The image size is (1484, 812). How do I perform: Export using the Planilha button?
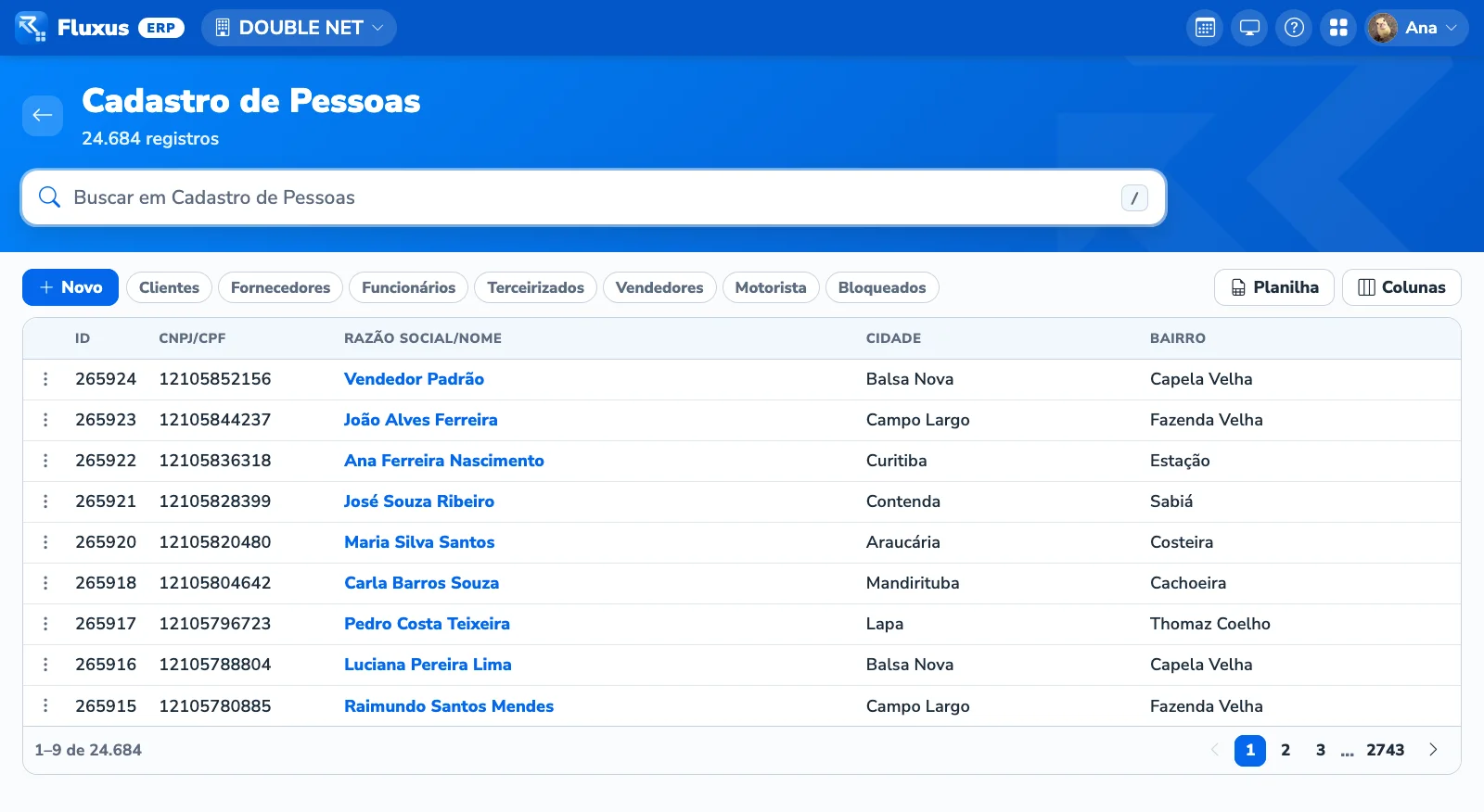1274,287
